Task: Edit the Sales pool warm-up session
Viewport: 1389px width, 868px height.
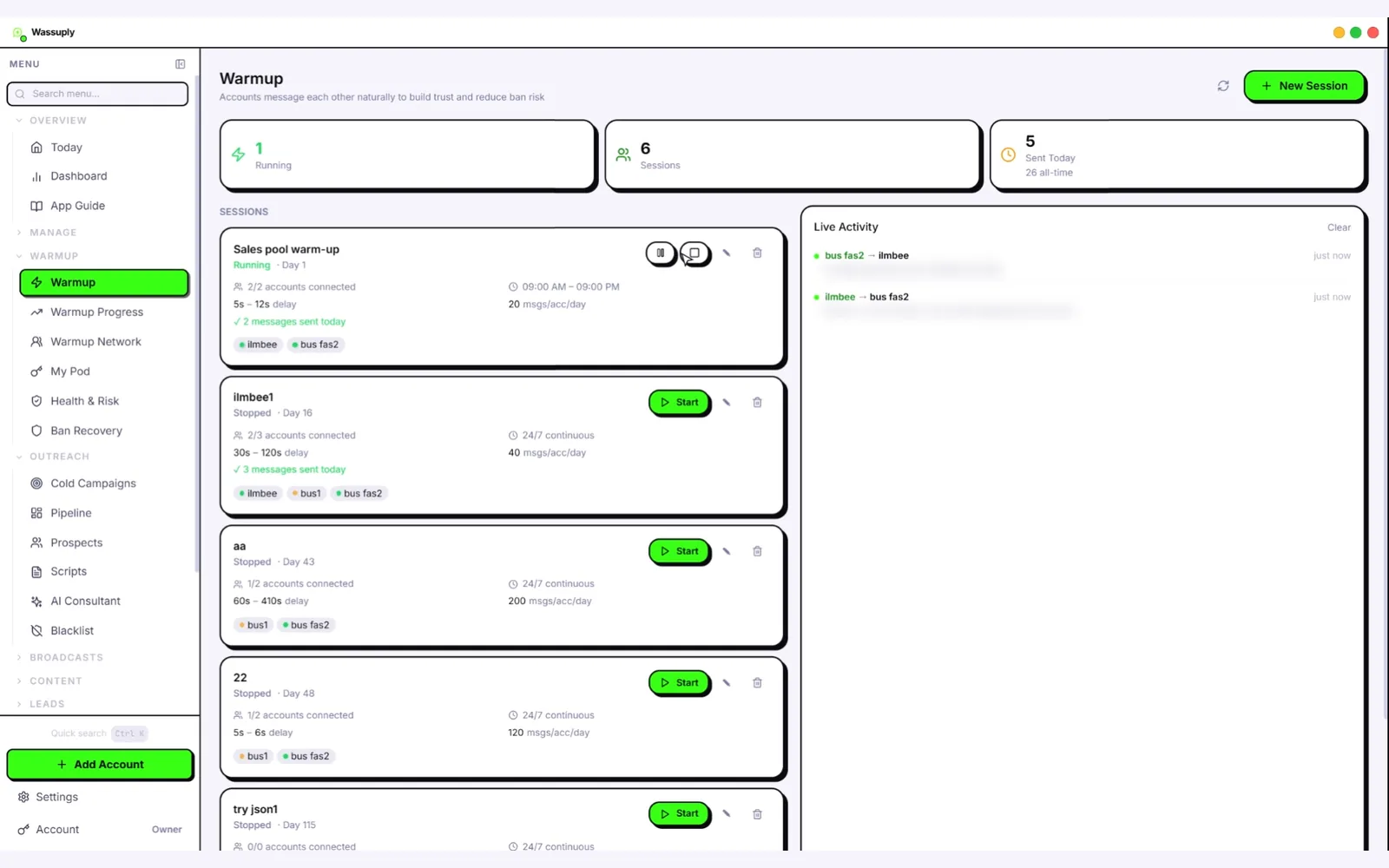Action: pos(727,253)
